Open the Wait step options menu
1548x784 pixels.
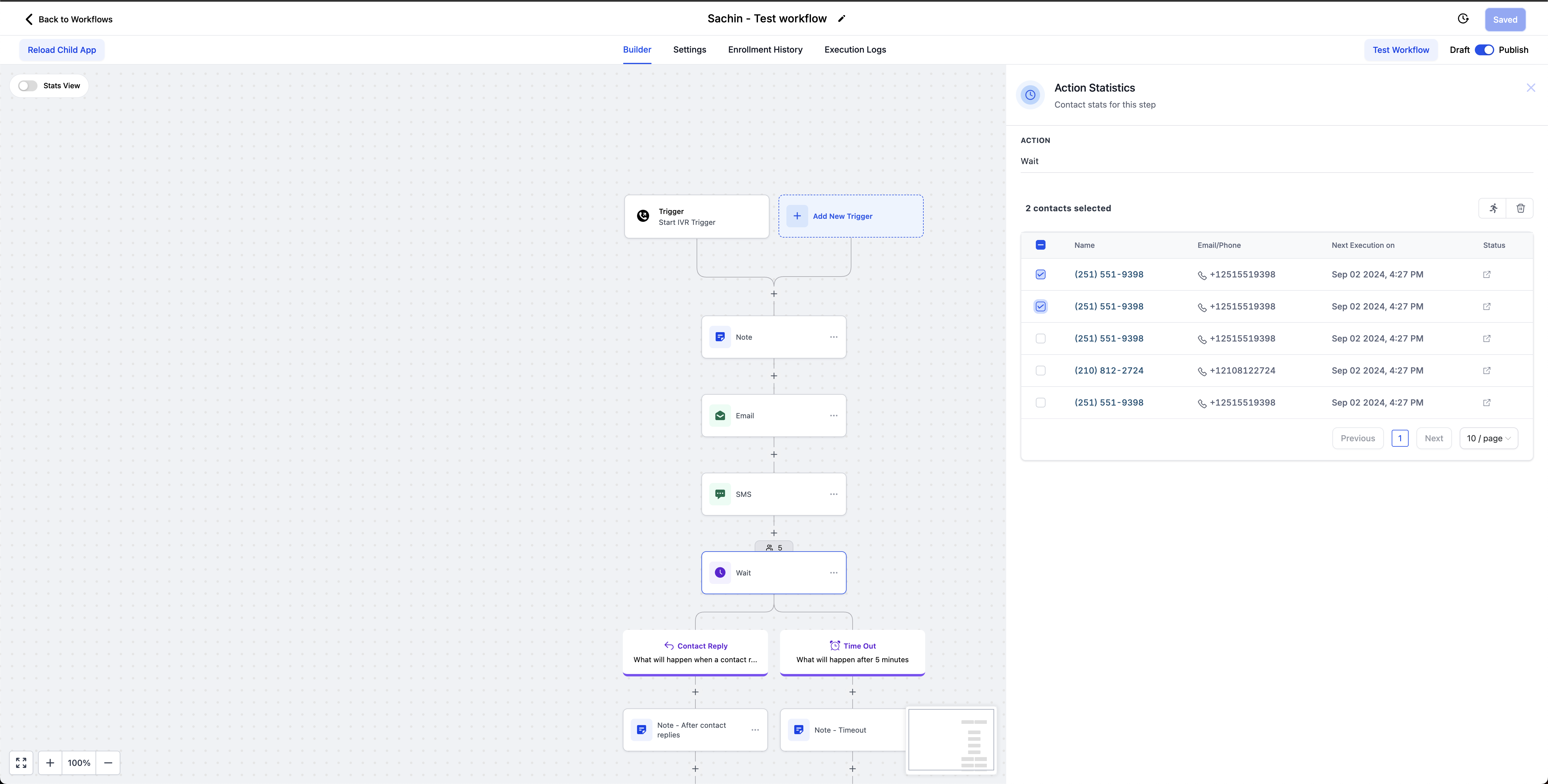pos(834,572)
